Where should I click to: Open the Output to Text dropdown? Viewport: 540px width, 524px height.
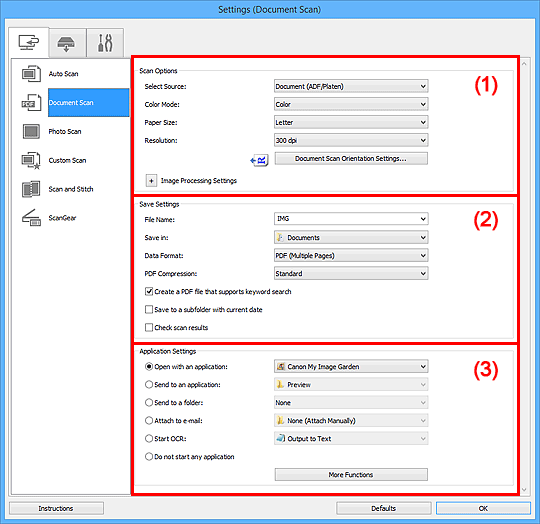click(x=351, y=439)
